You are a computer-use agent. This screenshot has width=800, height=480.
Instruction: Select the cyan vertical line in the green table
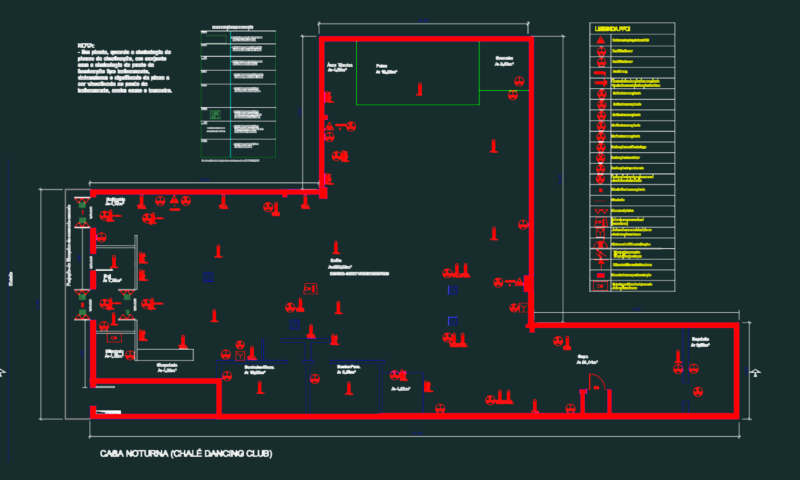tap(231, 94)
